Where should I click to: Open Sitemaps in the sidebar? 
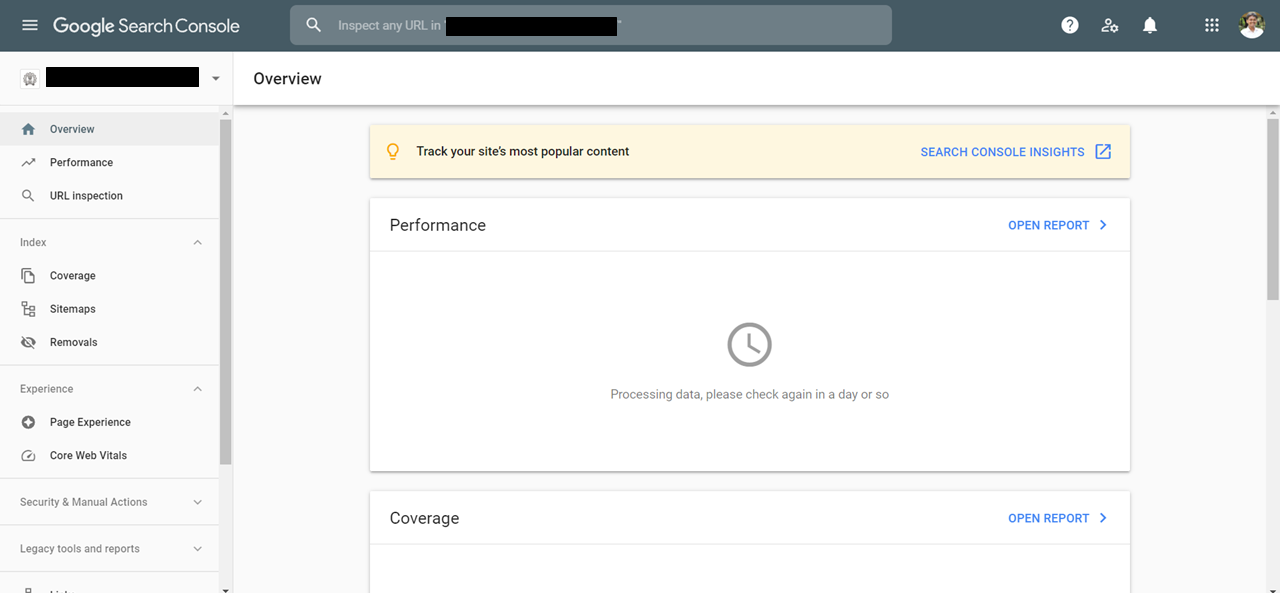[109, 309]
